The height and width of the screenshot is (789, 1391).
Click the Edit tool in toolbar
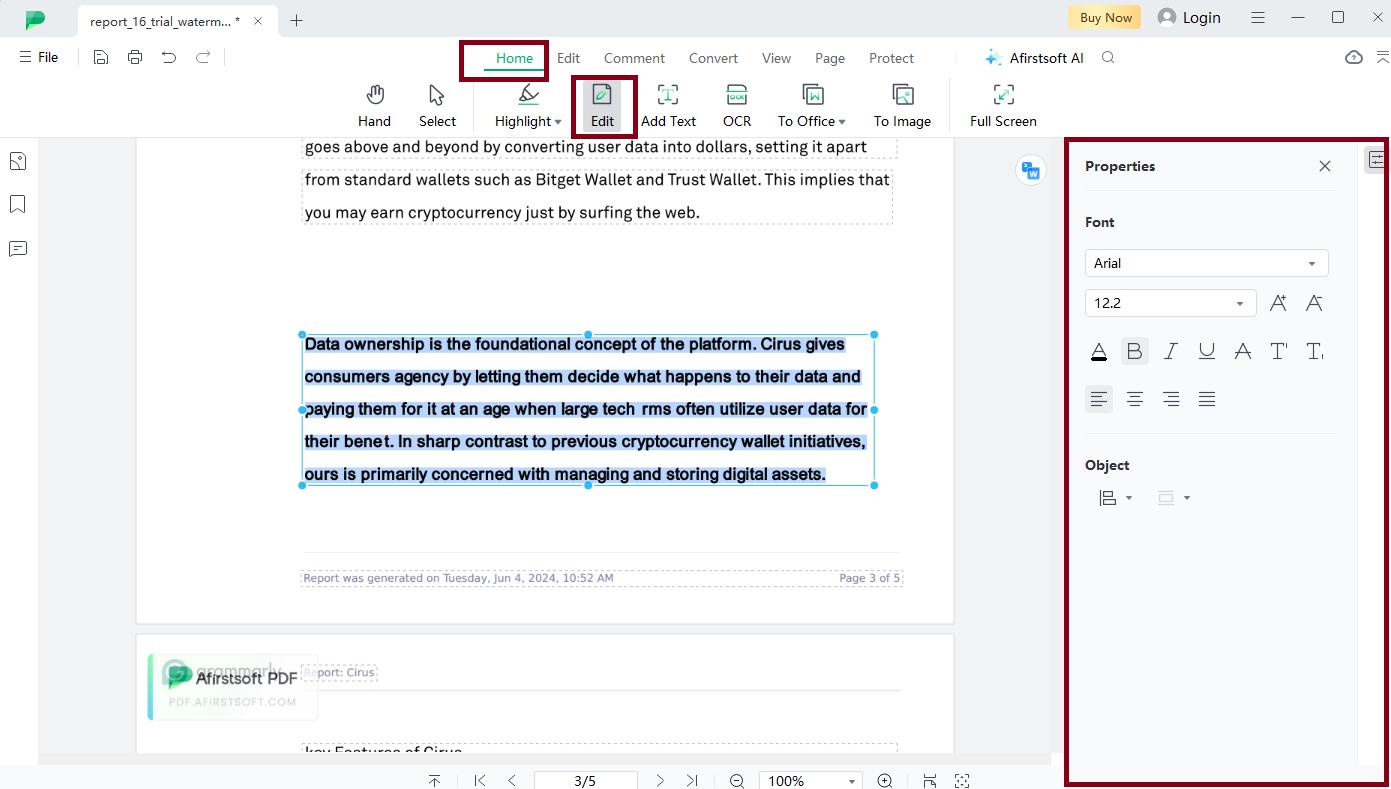point(602,106)
